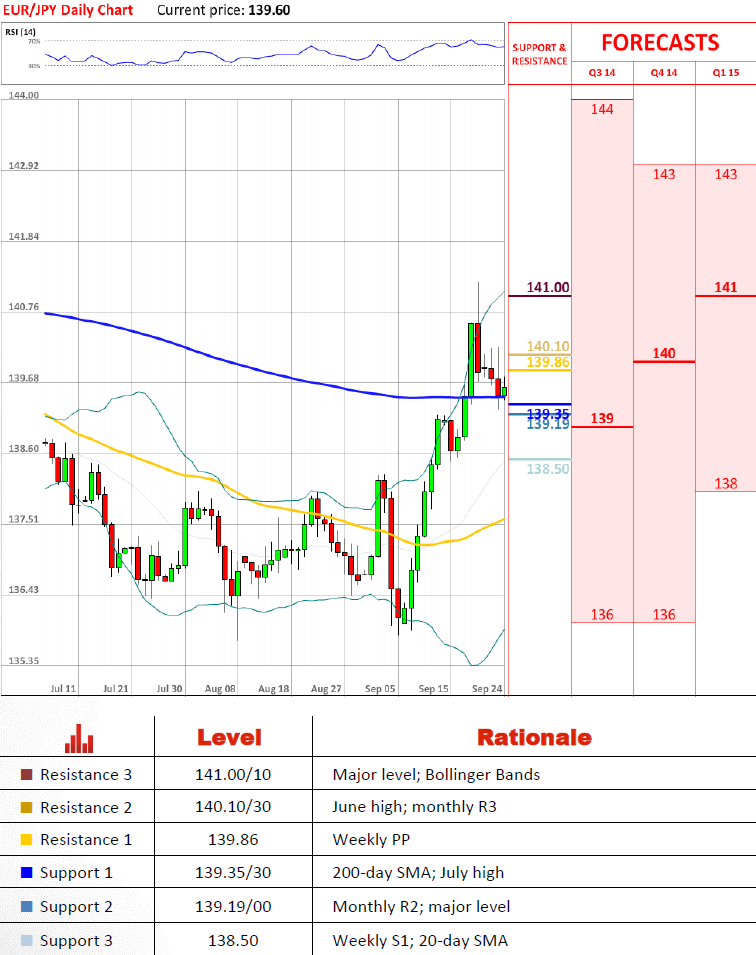The image size is (756, 955).
Task: Click the 141 median forecast in Q1 15
Action: click(726, 287)
